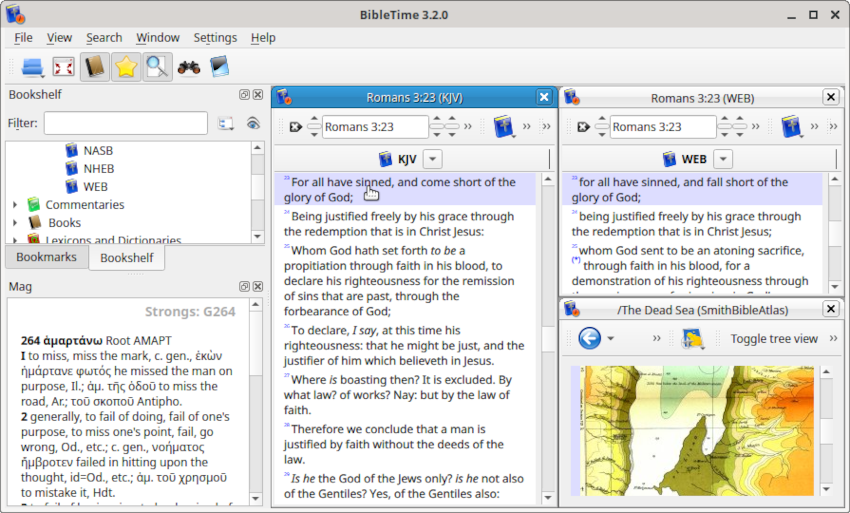The image size is (850, 513).
Task: Click the Bookshelf grouping icon beside the filter
Action: 226,124
